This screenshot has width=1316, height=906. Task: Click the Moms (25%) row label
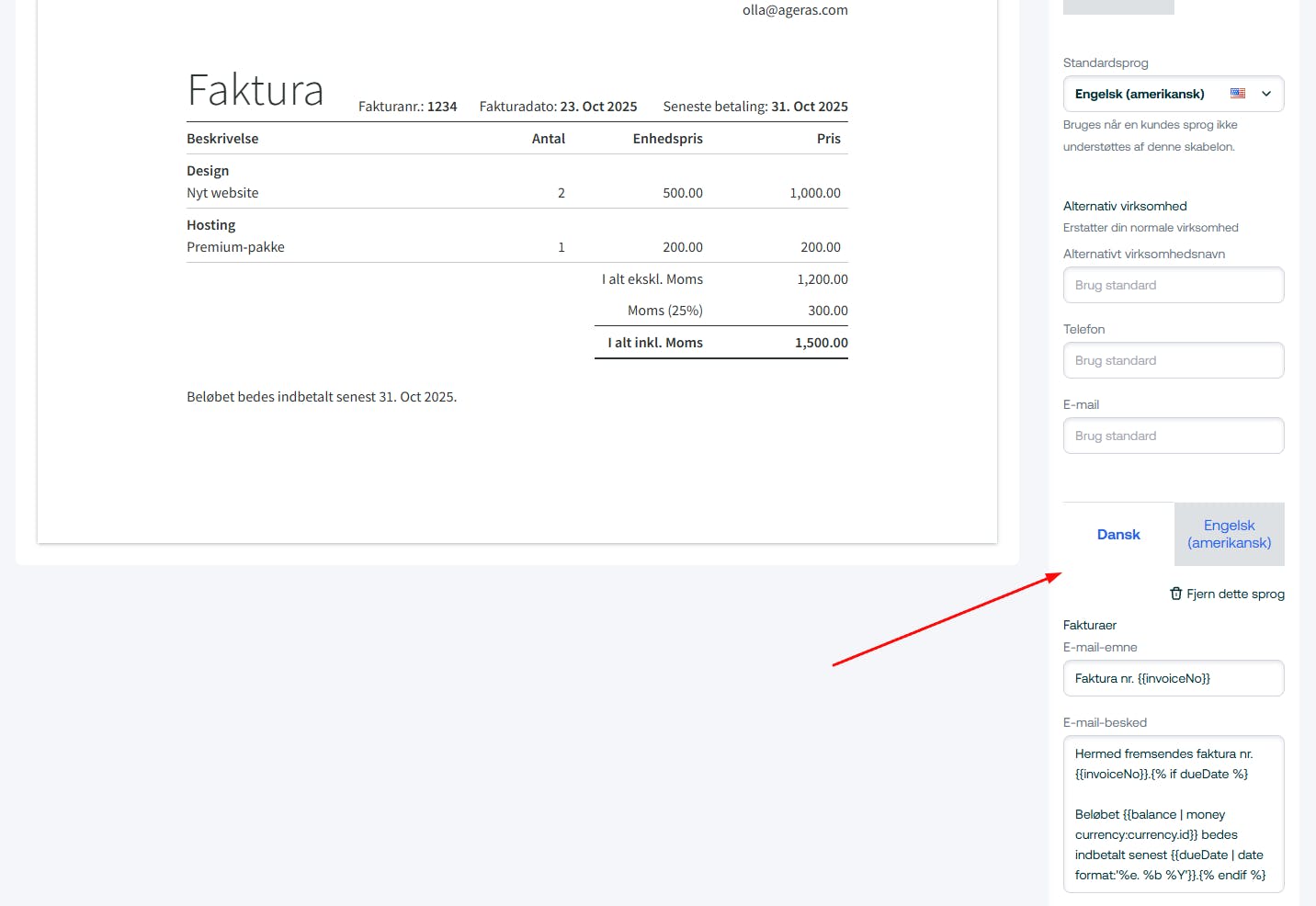(664, 311)
